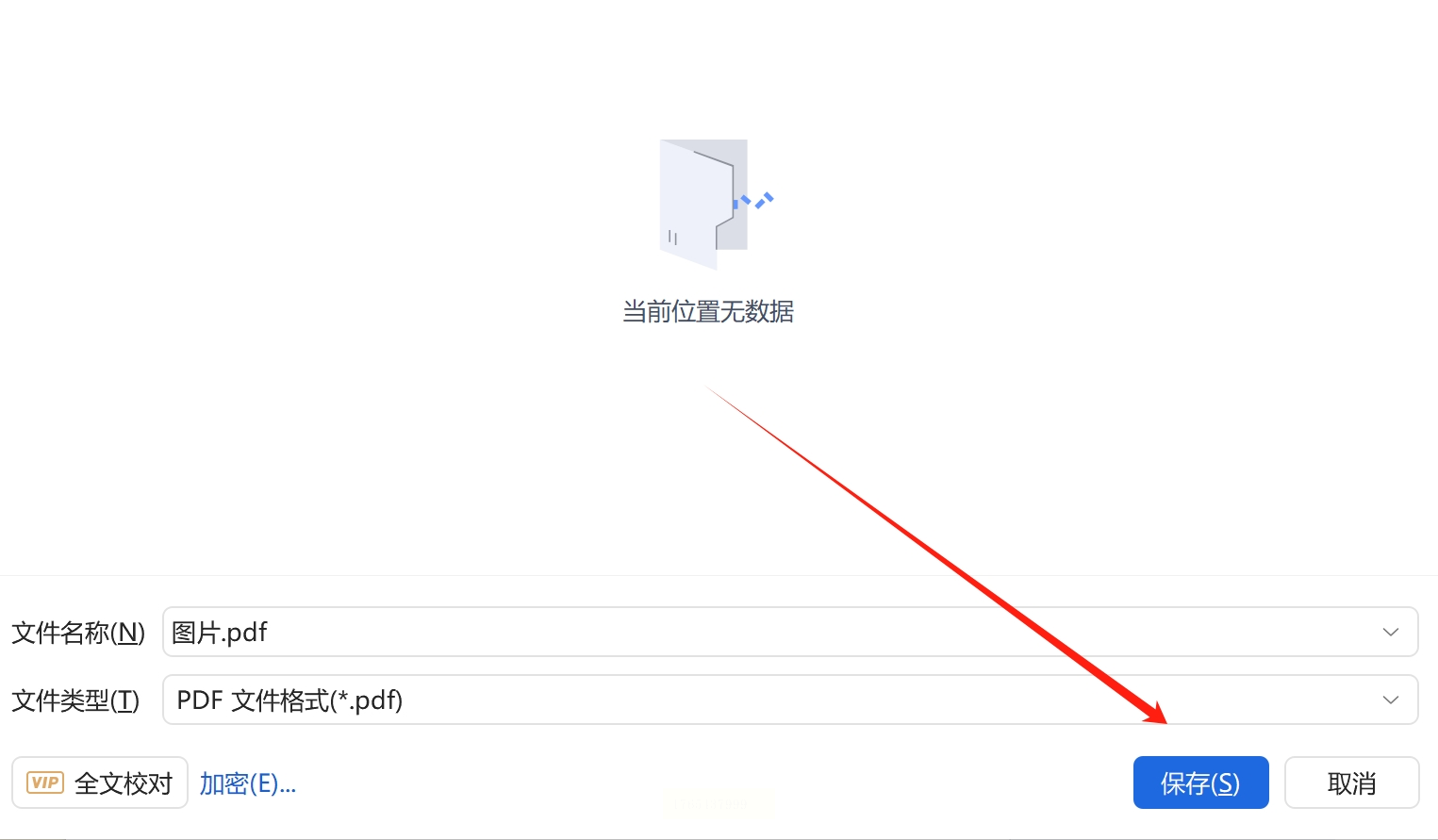Open the 加密(E)... encryption options link
Screen dimensions: 1438x840
tap(248, 783)
